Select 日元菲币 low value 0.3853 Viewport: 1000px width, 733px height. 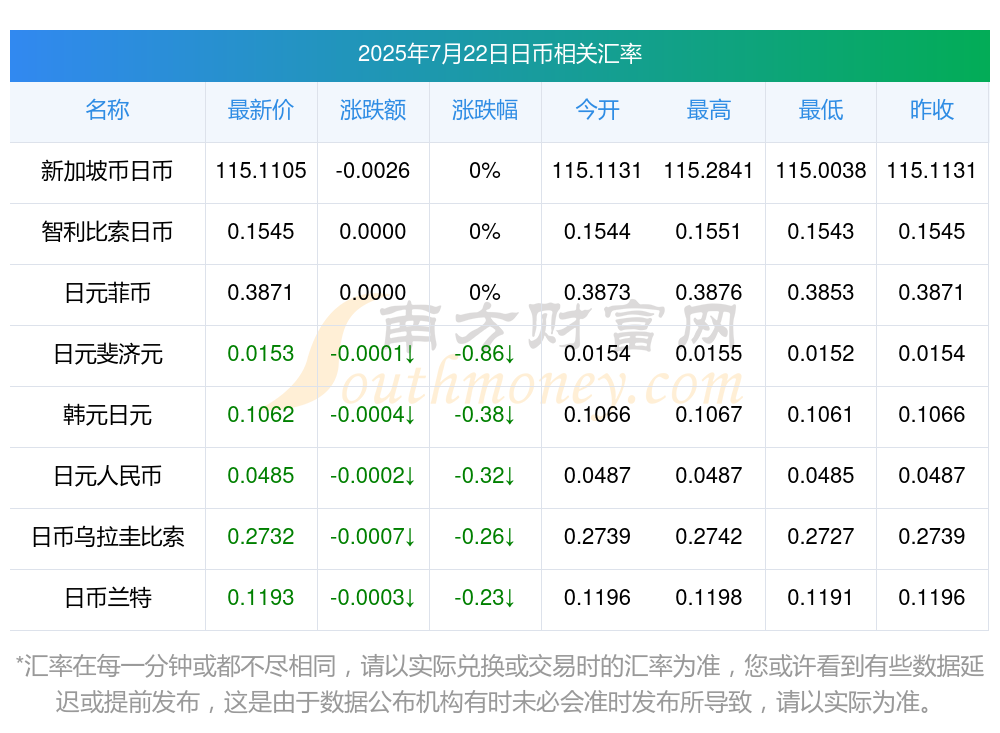821,293
